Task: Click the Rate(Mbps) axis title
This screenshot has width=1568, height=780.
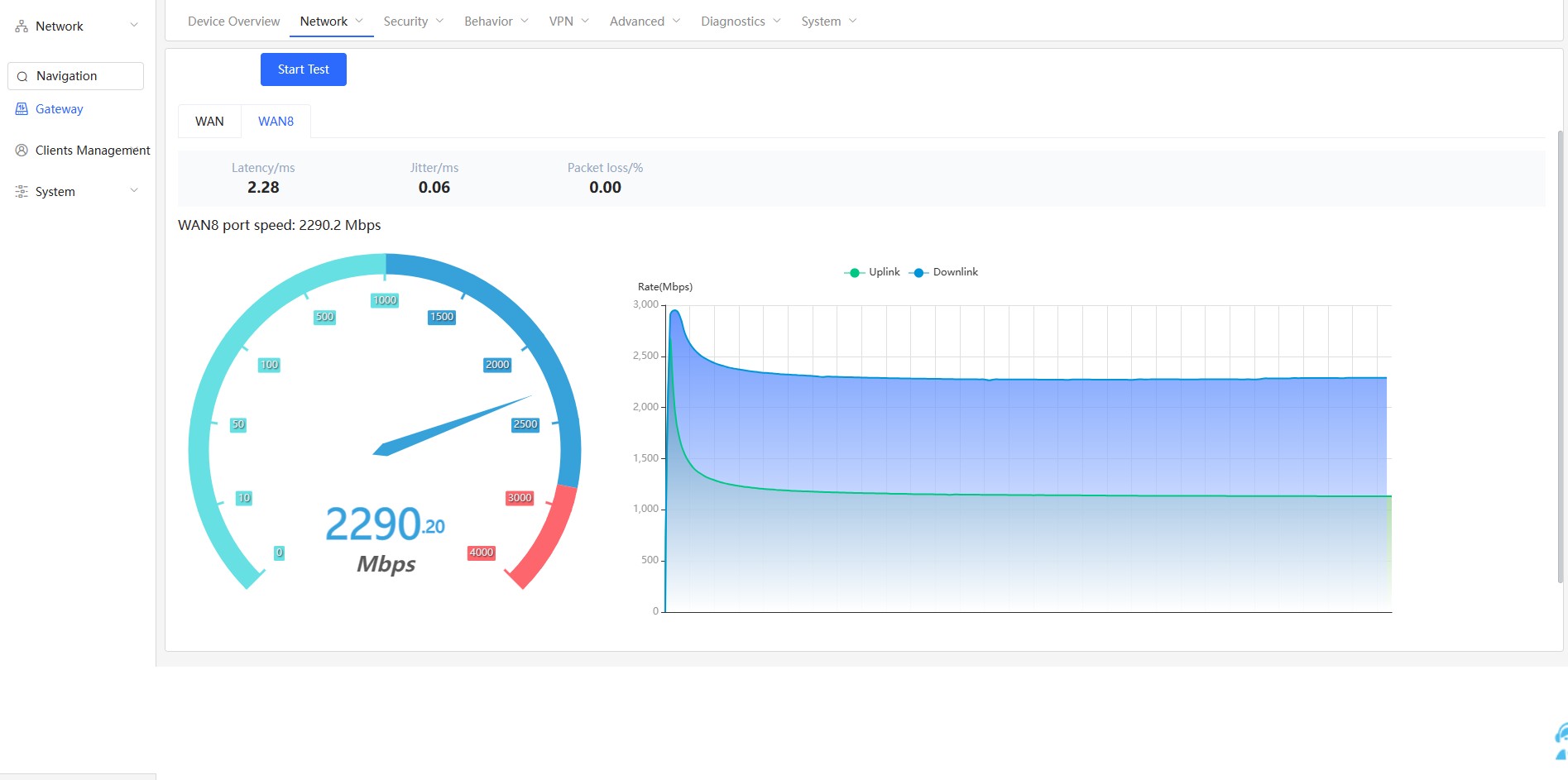Action: point(665,287)
